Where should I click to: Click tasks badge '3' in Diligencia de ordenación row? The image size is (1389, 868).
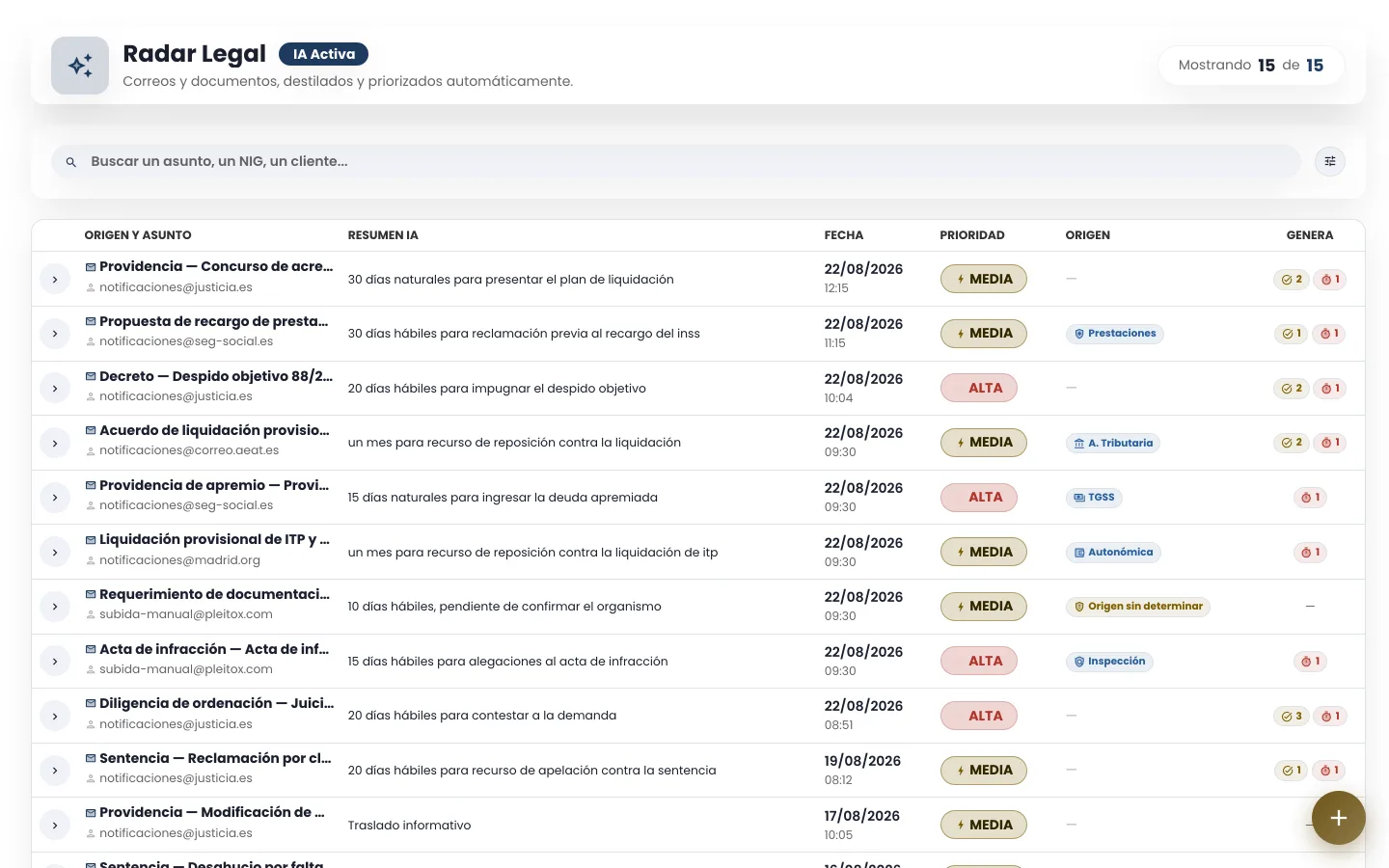[x=1291, y=716]
